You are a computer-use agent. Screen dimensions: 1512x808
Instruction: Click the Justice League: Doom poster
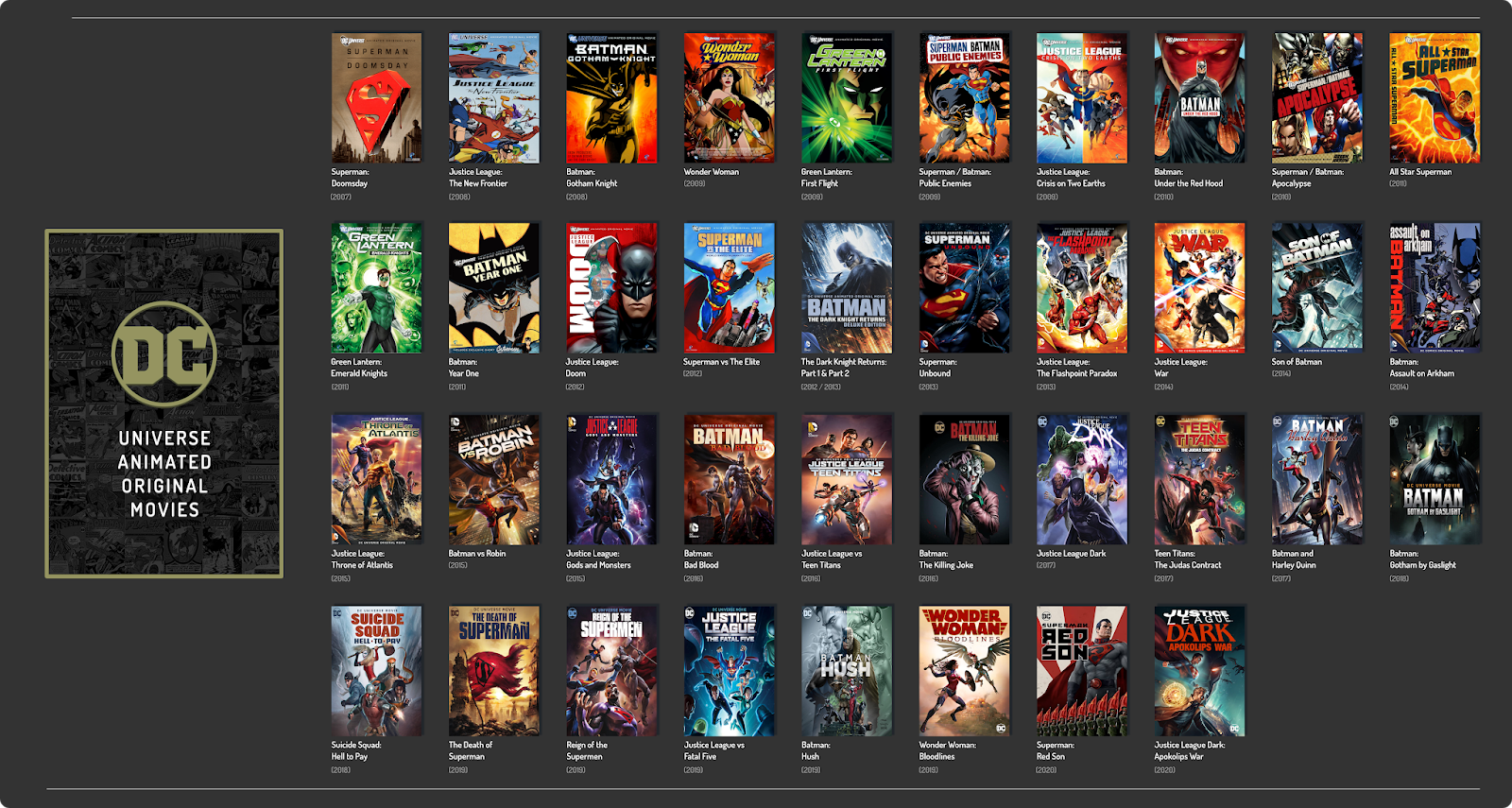coord(611,288)
